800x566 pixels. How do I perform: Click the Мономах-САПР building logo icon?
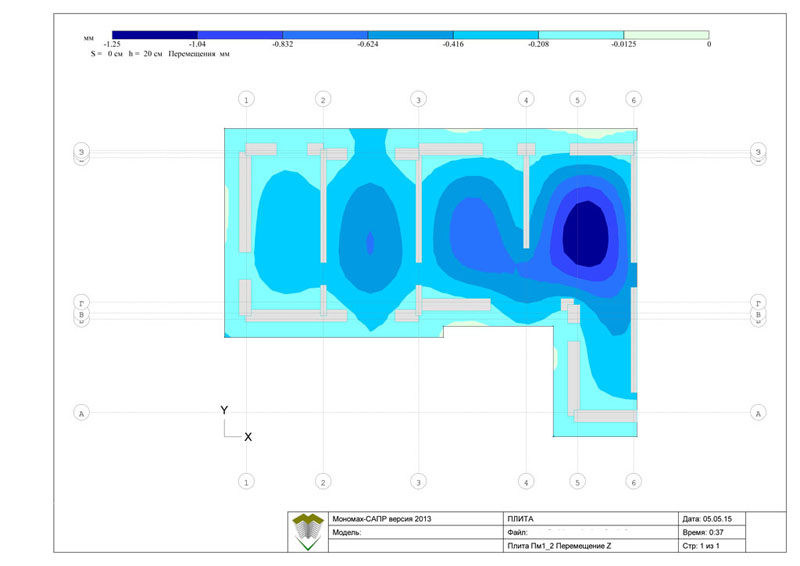tap(308, 532)
